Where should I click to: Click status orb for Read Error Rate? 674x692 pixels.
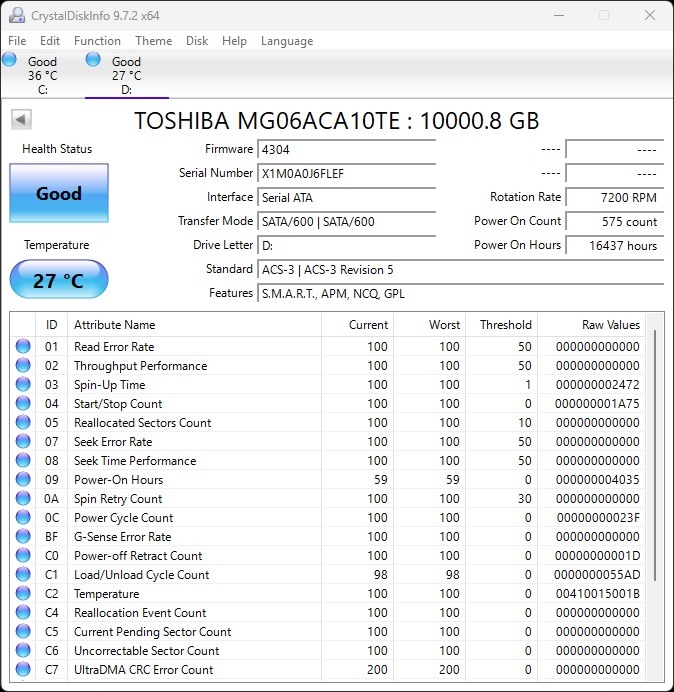(x=23, y=346)
